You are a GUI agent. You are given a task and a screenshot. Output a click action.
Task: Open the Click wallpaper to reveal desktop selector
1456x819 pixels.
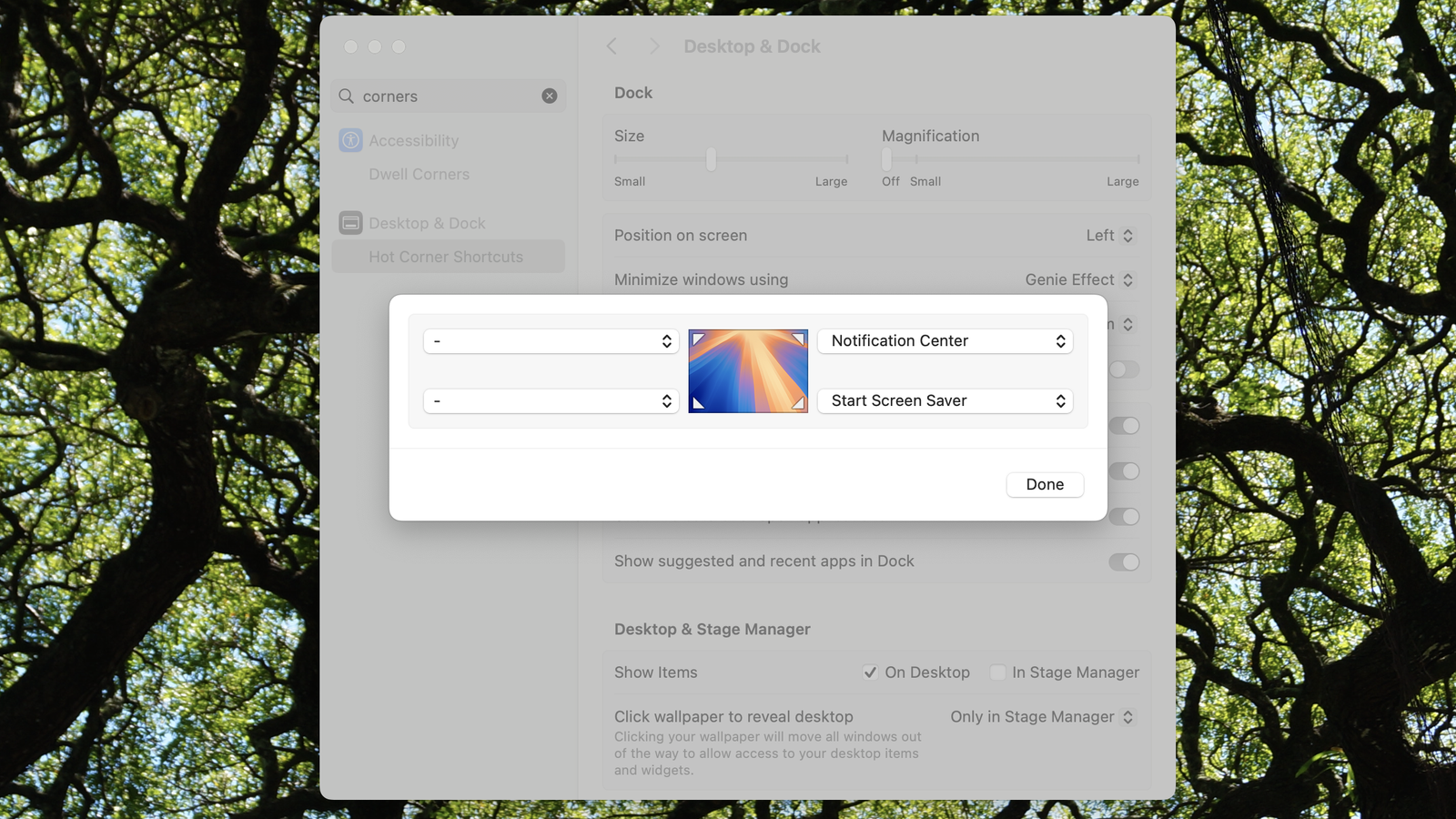1042,717
